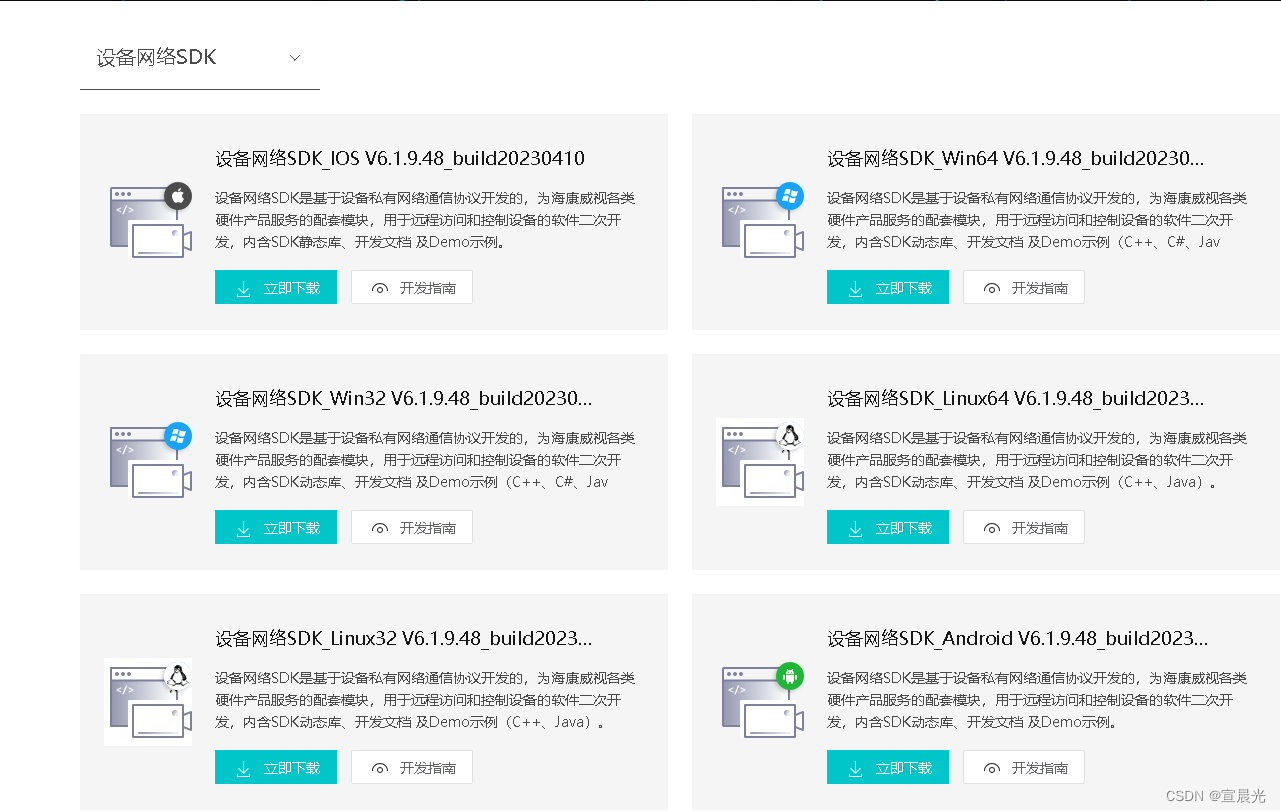Click the 设备网络SDK_Linux64 V6.1.9.48 title

pyautogui.click(x=1016, y=398)
